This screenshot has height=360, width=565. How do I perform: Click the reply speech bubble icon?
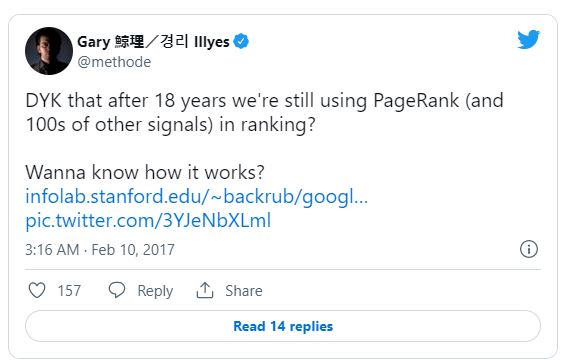[x=117, y=290]
